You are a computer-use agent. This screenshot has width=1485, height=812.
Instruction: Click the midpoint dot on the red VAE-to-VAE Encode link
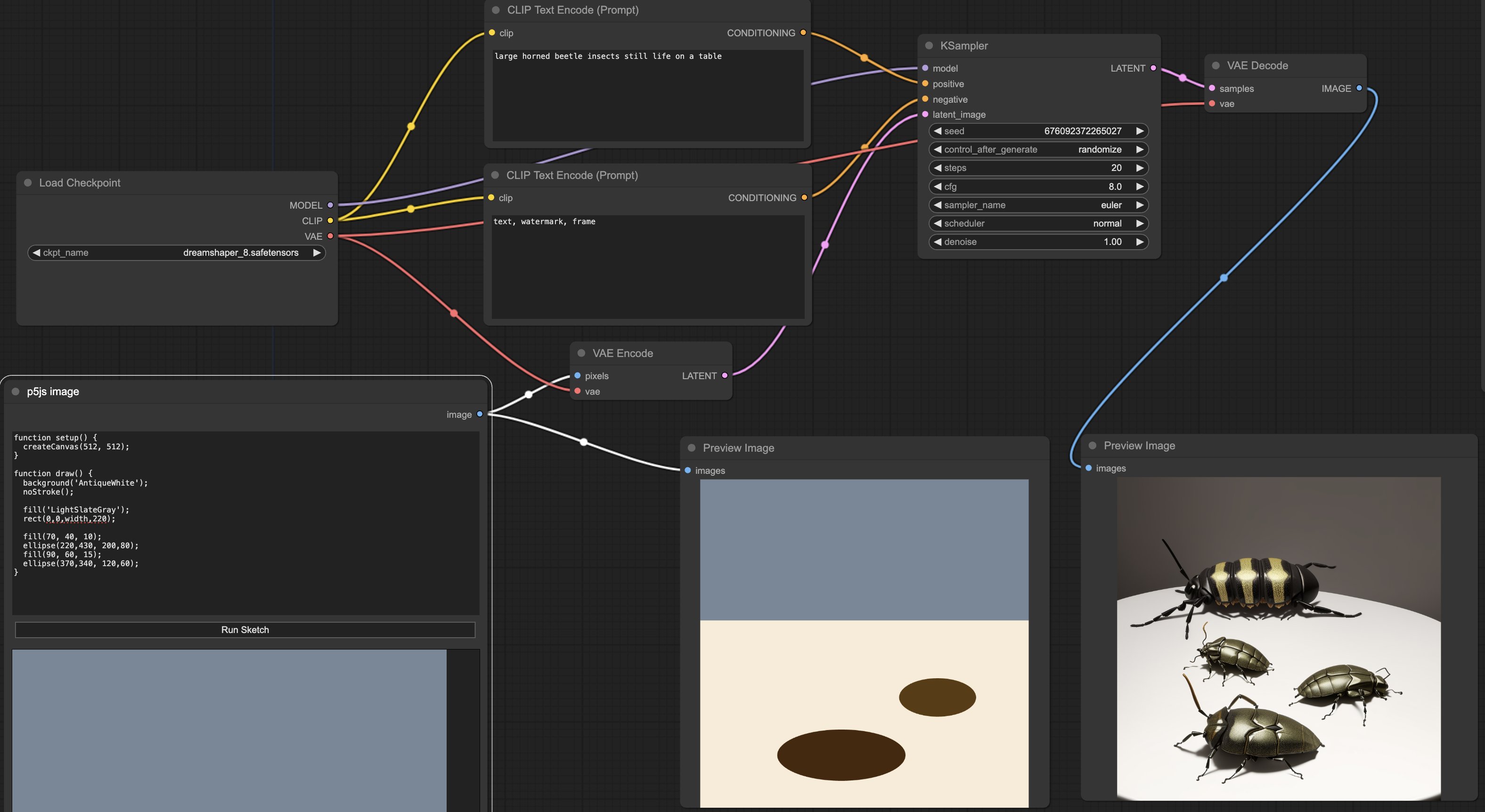click(454, 314)
